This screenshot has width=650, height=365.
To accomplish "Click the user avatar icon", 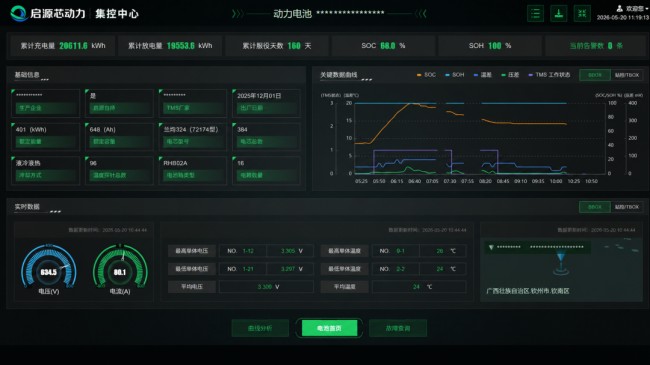I will [x=619, y=8].
